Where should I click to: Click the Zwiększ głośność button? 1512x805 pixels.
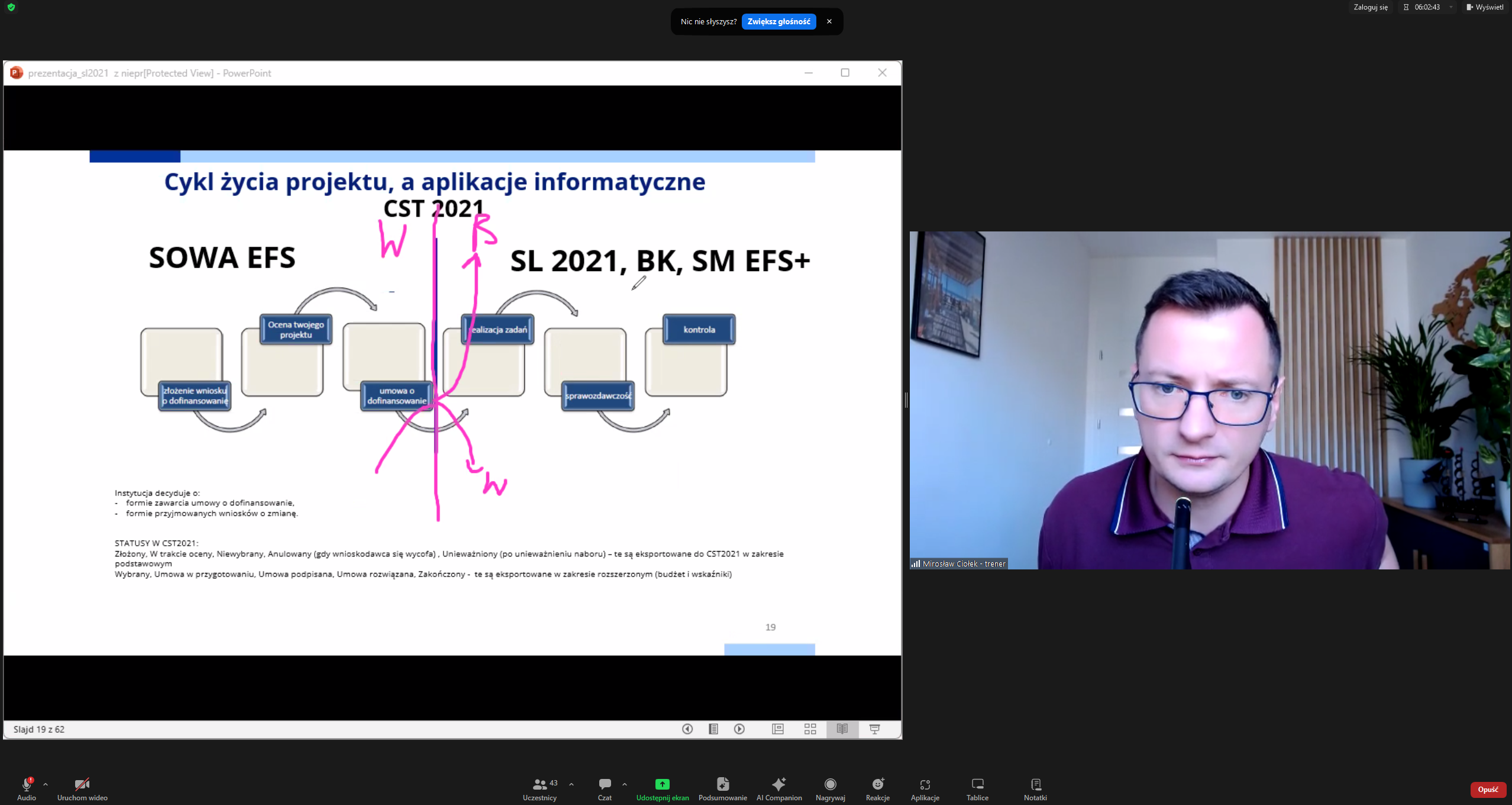click(778, 21)
